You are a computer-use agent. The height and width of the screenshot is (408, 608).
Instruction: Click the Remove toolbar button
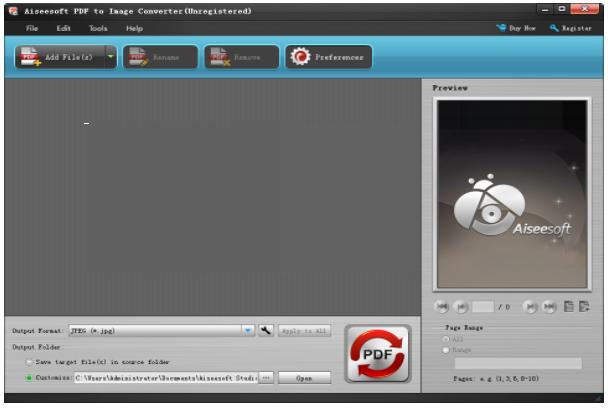pos(241,58)
